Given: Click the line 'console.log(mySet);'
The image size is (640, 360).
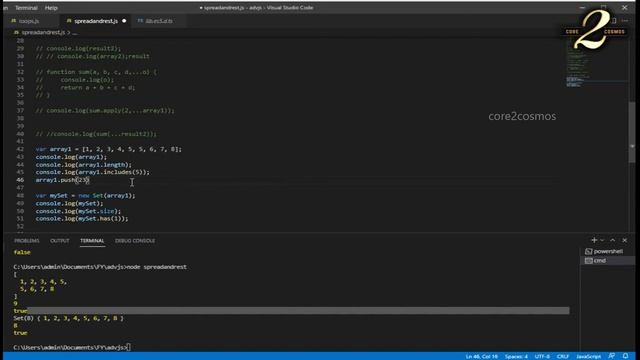Looking at the screenshot, I should point(69,203).
